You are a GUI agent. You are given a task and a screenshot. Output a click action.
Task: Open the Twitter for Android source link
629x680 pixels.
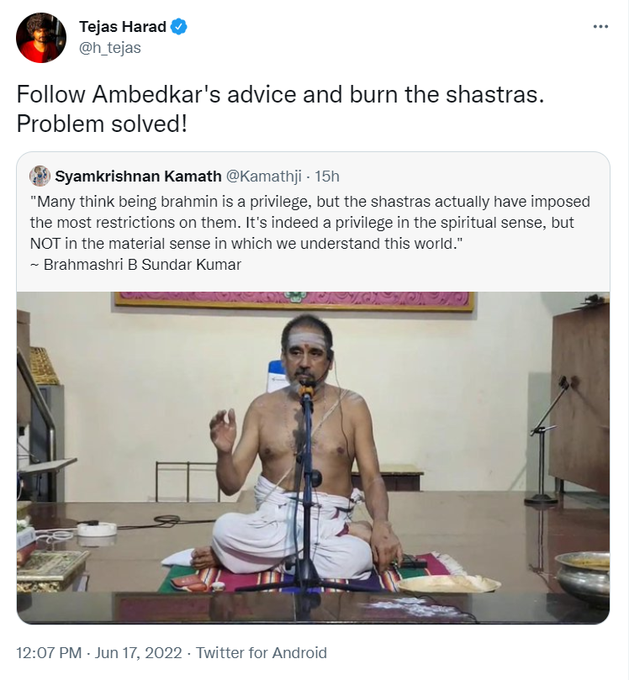261,653
